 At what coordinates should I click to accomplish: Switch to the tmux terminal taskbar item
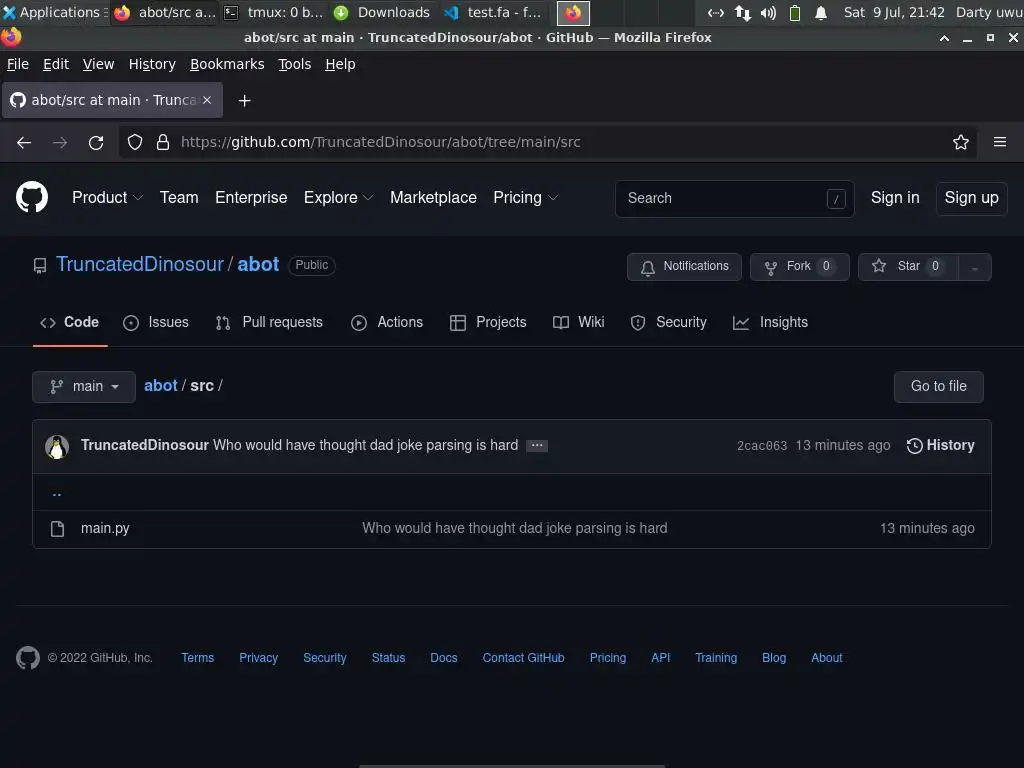[x=273, y=12]
